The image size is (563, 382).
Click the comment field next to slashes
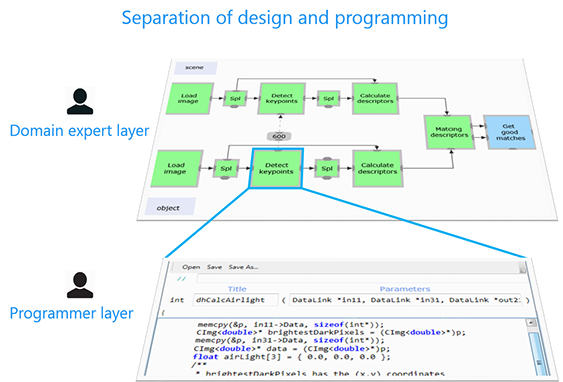[359, 279]
